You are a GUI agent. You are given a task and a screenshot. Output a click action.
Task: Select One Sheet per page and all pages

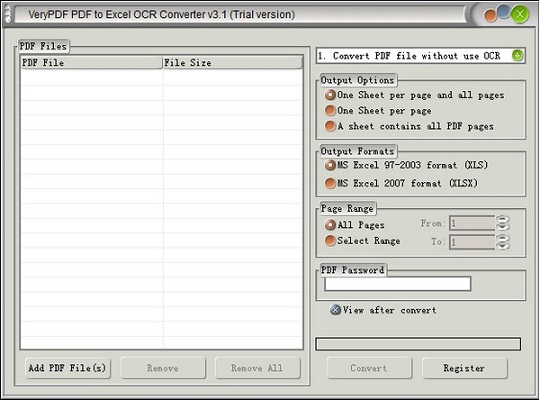[414, 95]
